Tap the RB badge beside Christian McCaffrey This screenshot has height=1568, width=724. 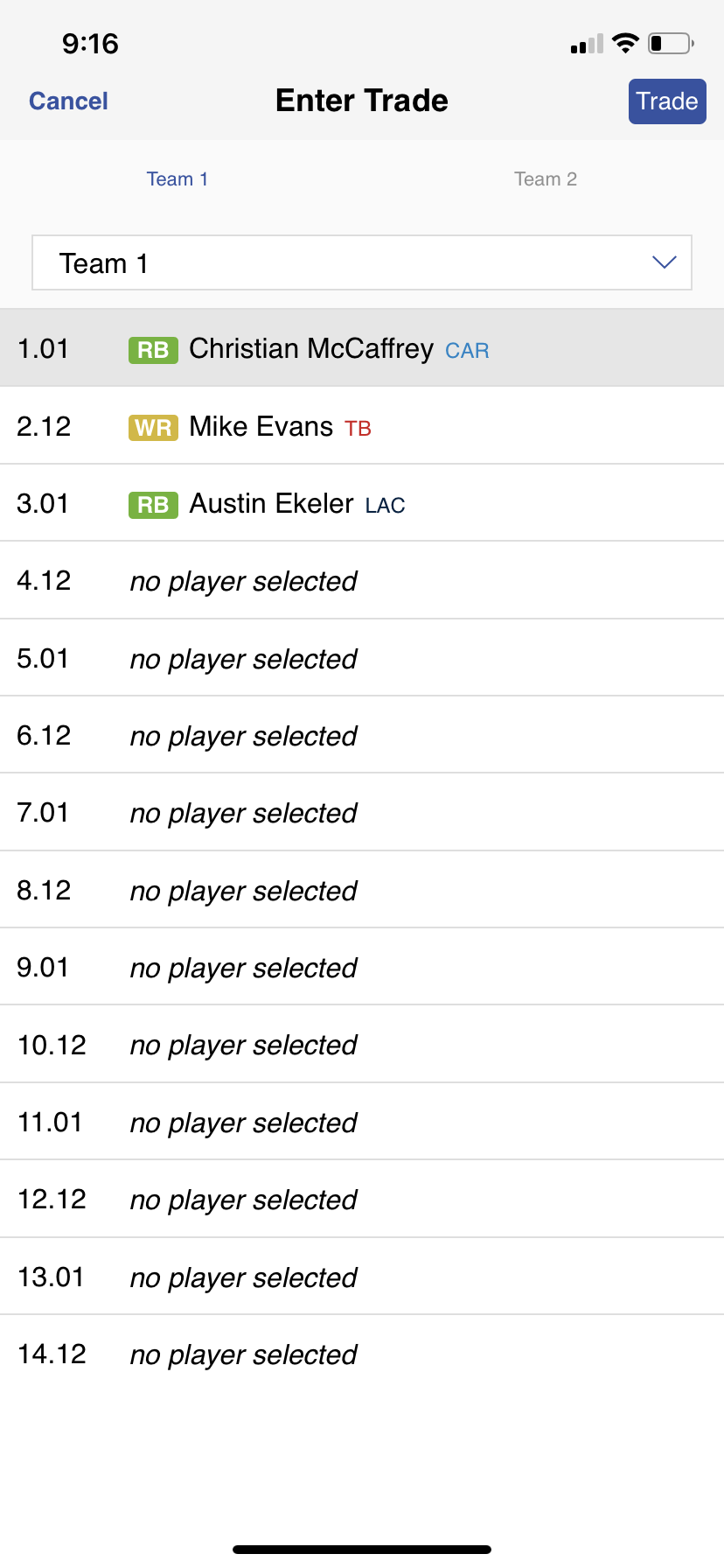pyautogui.click(x=153, y=350)
